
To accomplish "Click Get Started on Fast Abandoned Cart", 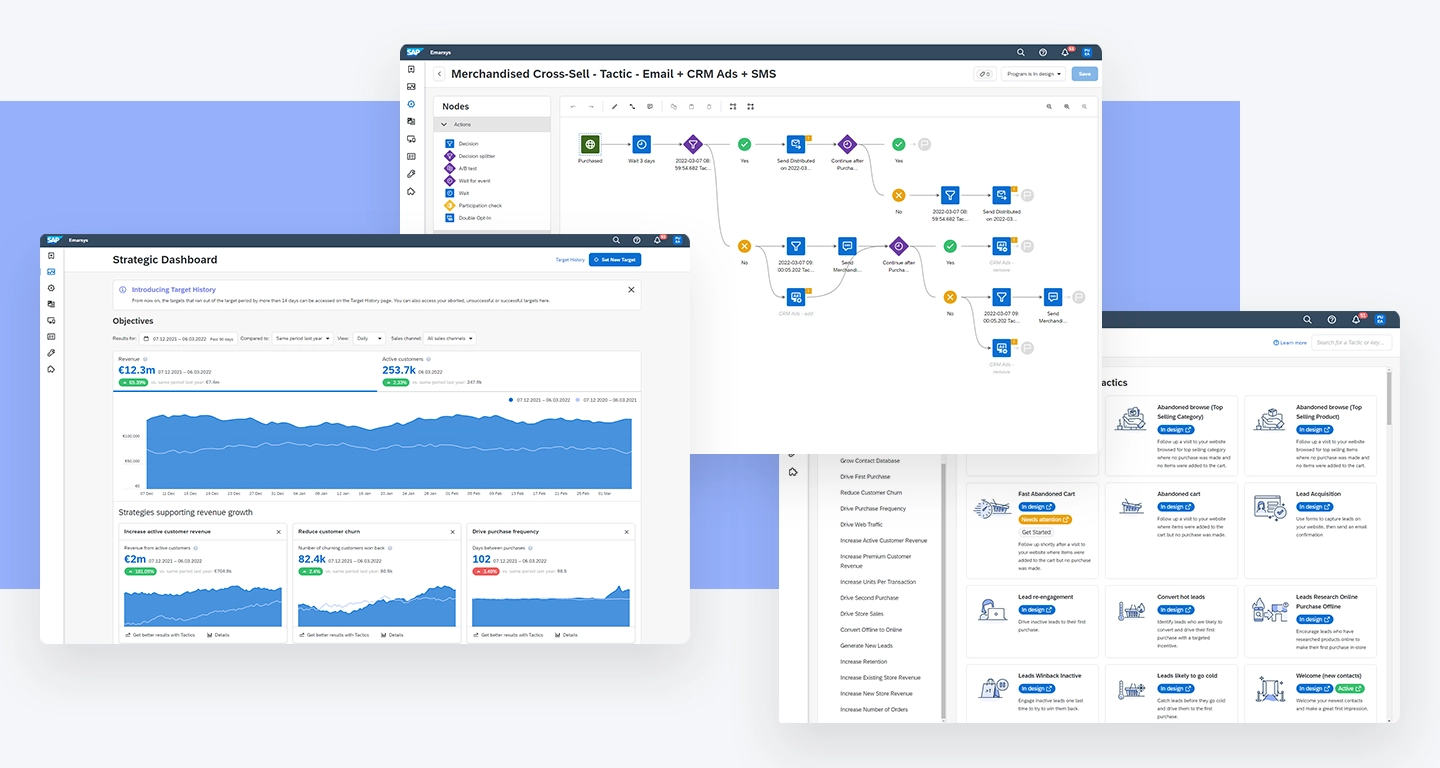I will 1035,533.
